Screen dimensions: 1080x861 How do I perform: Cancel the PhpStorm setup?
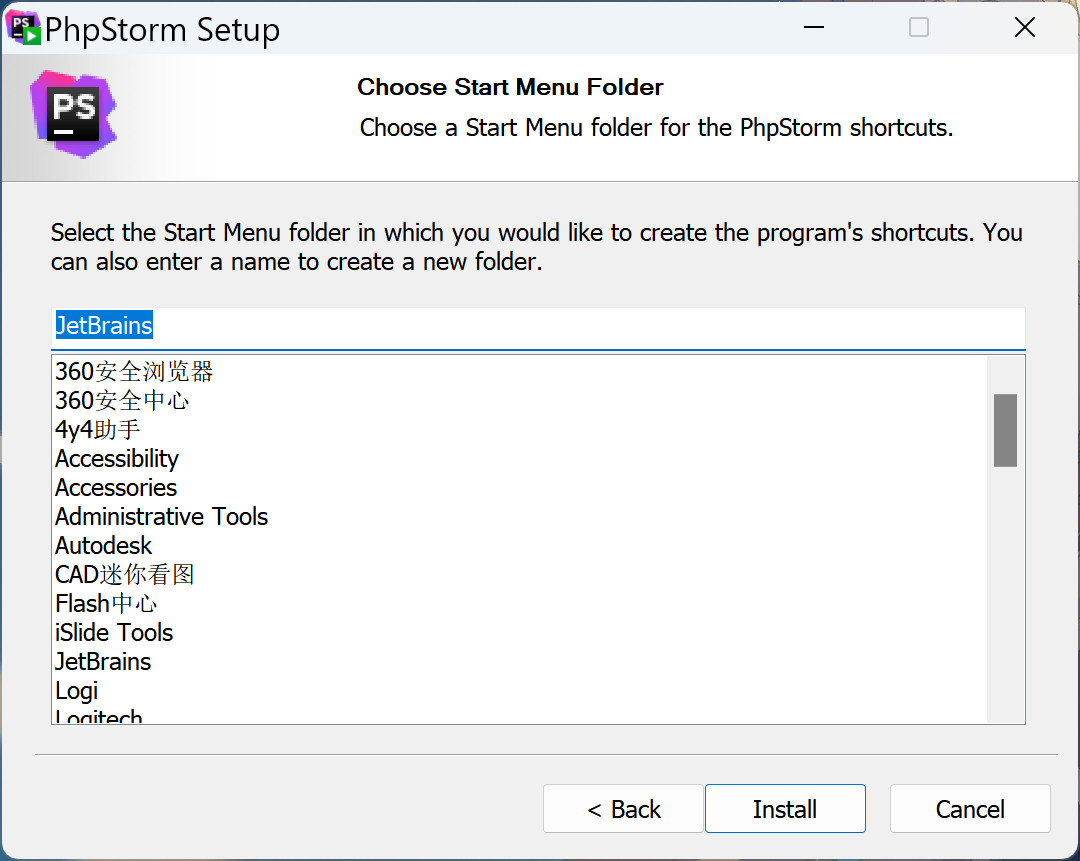tap(970, 809)
